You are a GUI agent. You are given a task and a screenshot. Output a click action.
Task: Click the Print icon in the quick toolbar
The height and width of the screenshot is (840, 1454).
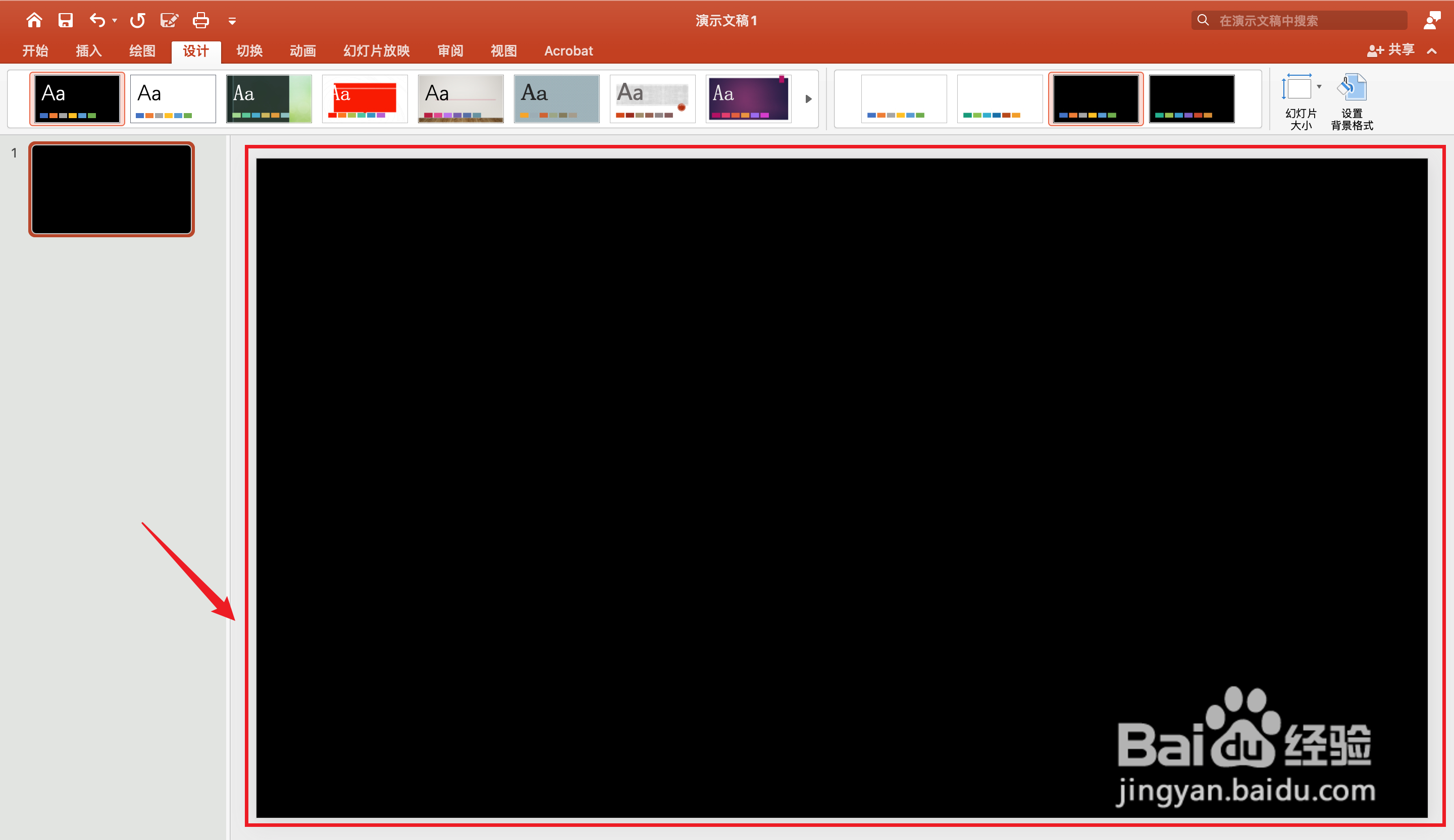point(200,21)
